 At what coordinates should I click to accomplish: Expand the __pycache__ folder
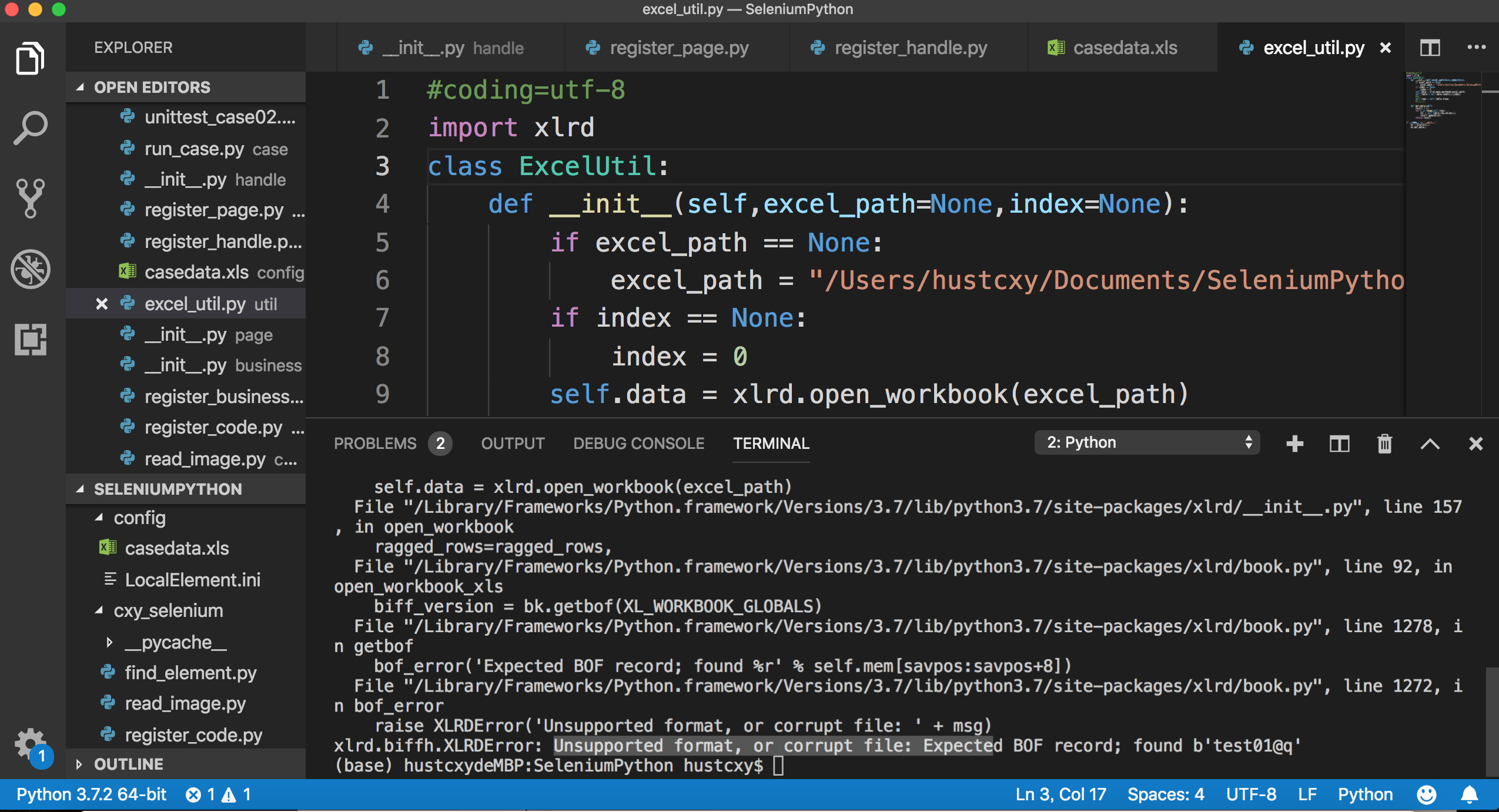click(109, 642)
